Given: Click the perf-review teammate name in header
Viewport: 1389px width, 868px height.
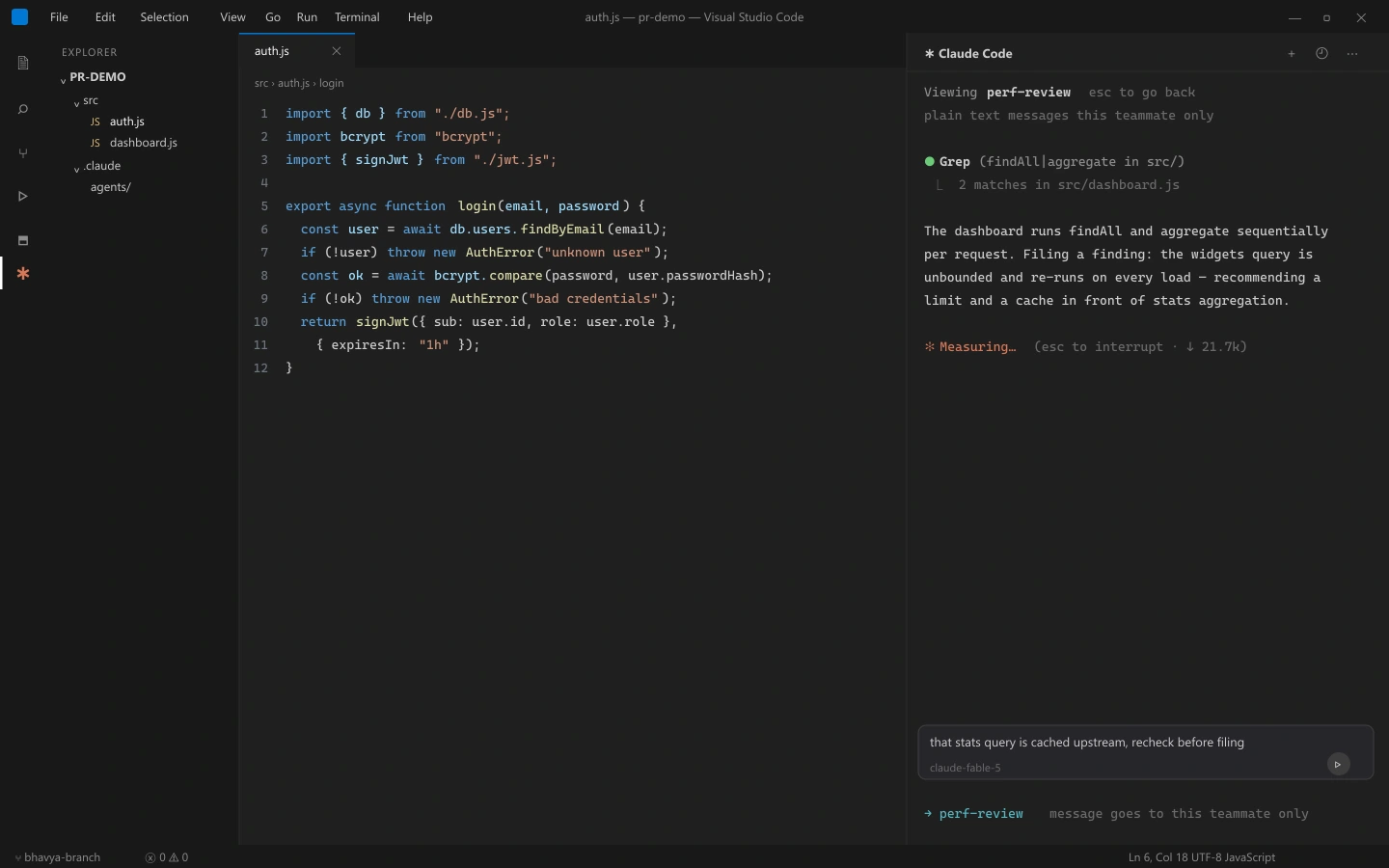Looking at the screenshot, I should point(1028,93).
